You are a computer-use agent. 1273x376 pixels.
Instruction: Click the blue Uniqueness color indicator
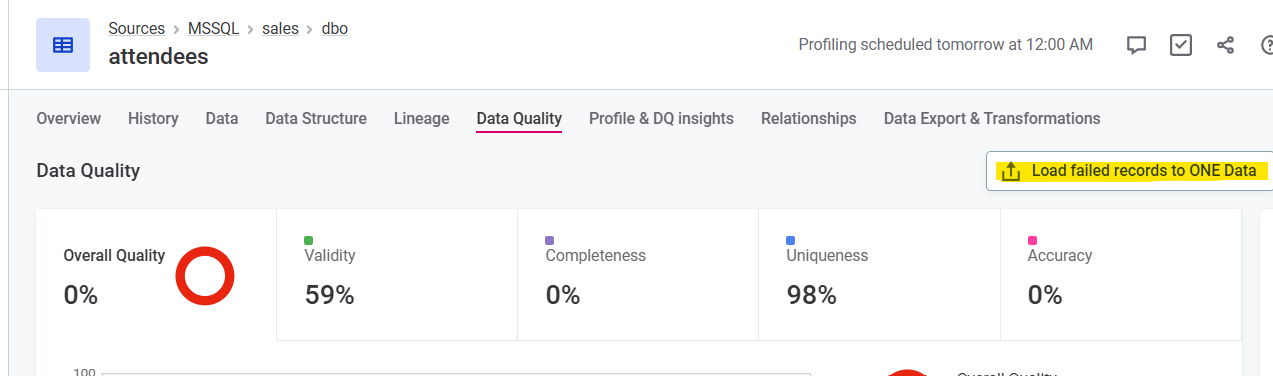click(791, 240)
